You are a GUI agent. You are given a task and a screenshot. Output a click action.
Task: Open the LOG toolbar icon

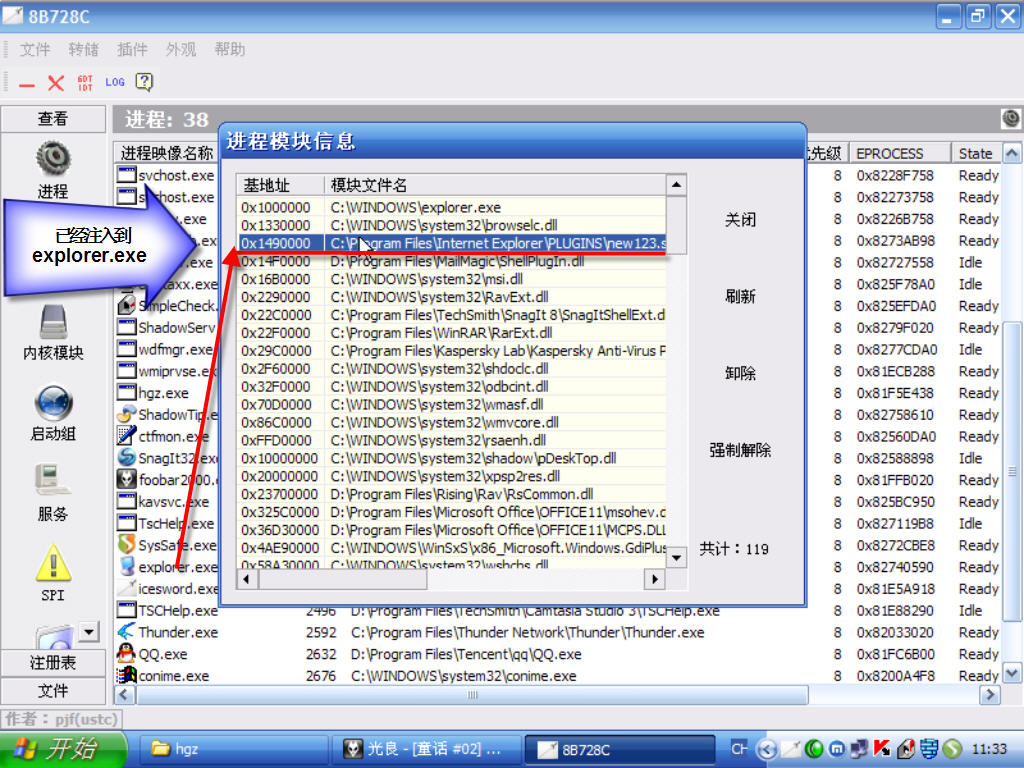click(115, 82)
